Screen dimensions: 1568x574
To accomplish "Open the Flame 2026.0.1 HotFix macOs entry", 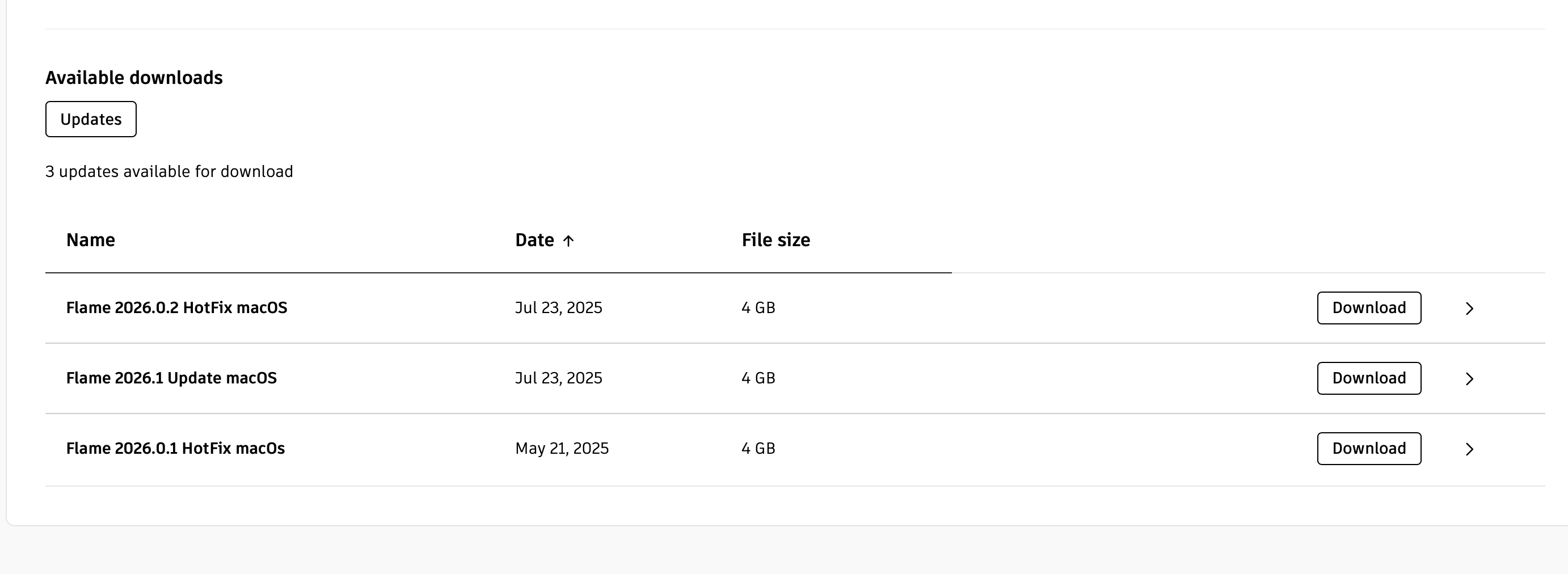I will tap(175, 449).
